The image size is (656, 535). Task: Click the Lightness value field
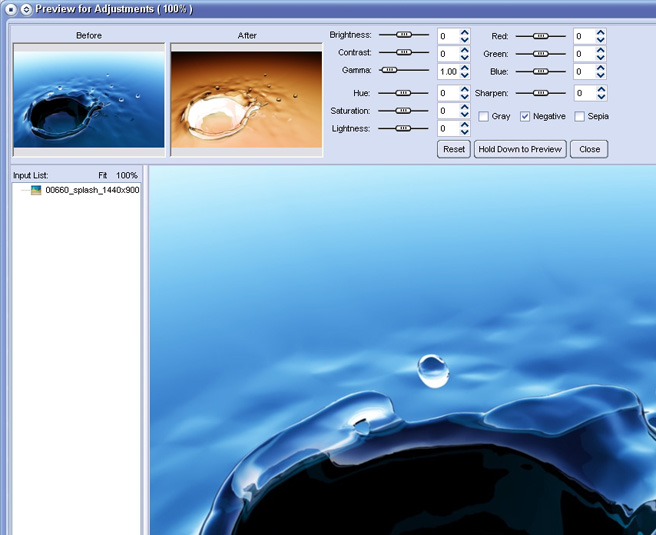[x=448, y=128]
